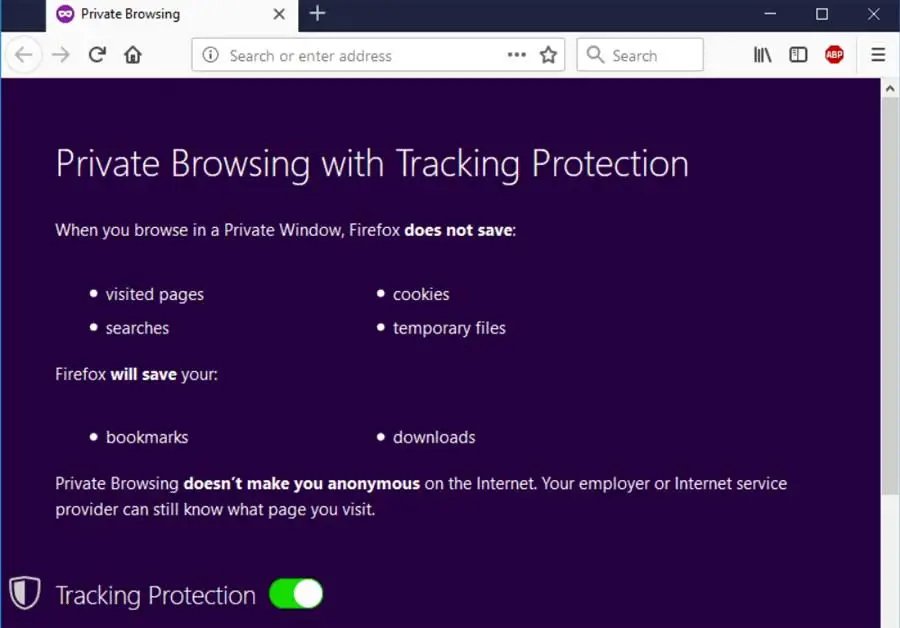900x628 pixels.
Task: Disable the Tracking Protection switch
Action: (x=296, y=594)
